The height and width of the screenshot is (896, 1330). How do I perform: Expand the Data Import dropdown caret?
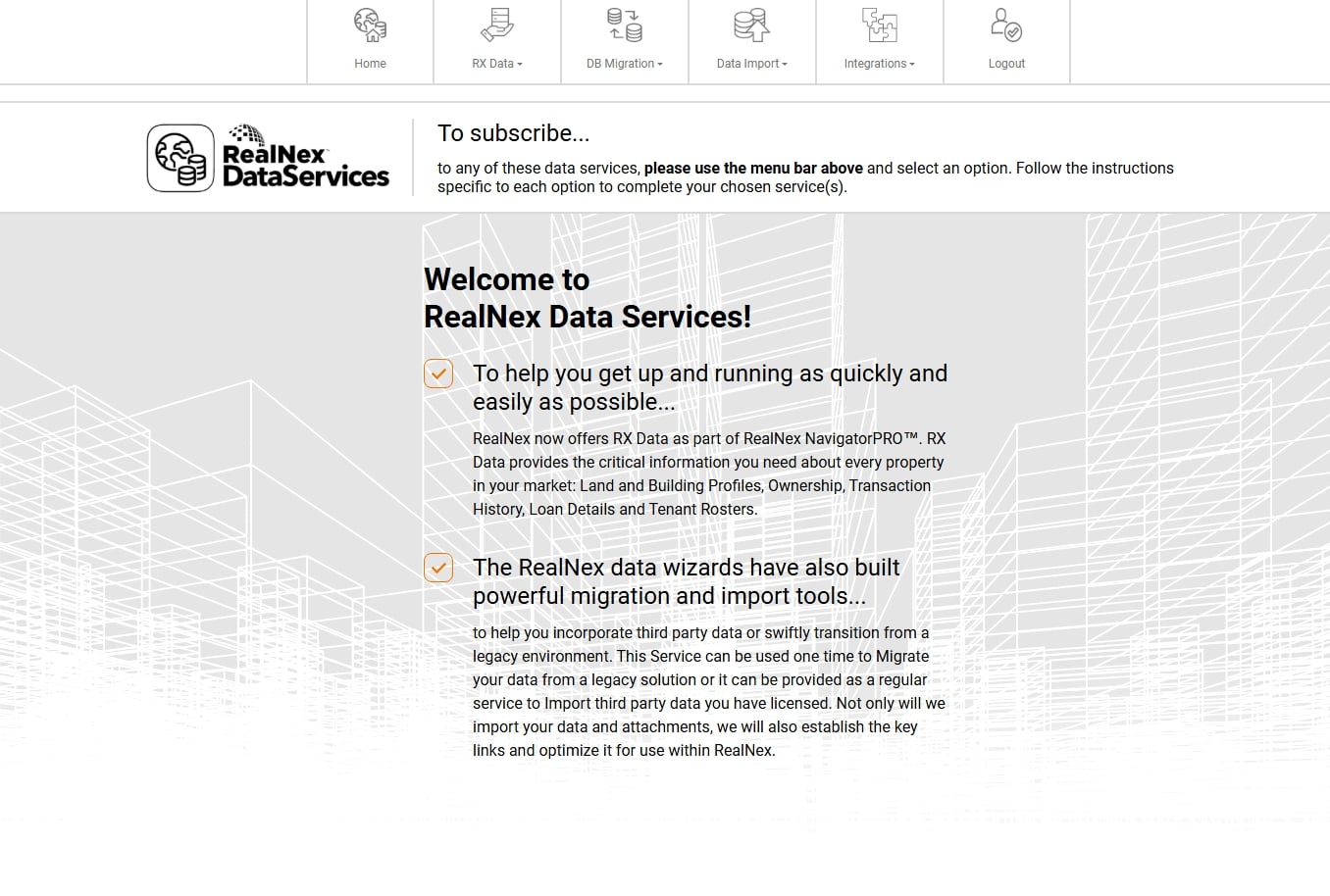point(785,65)
